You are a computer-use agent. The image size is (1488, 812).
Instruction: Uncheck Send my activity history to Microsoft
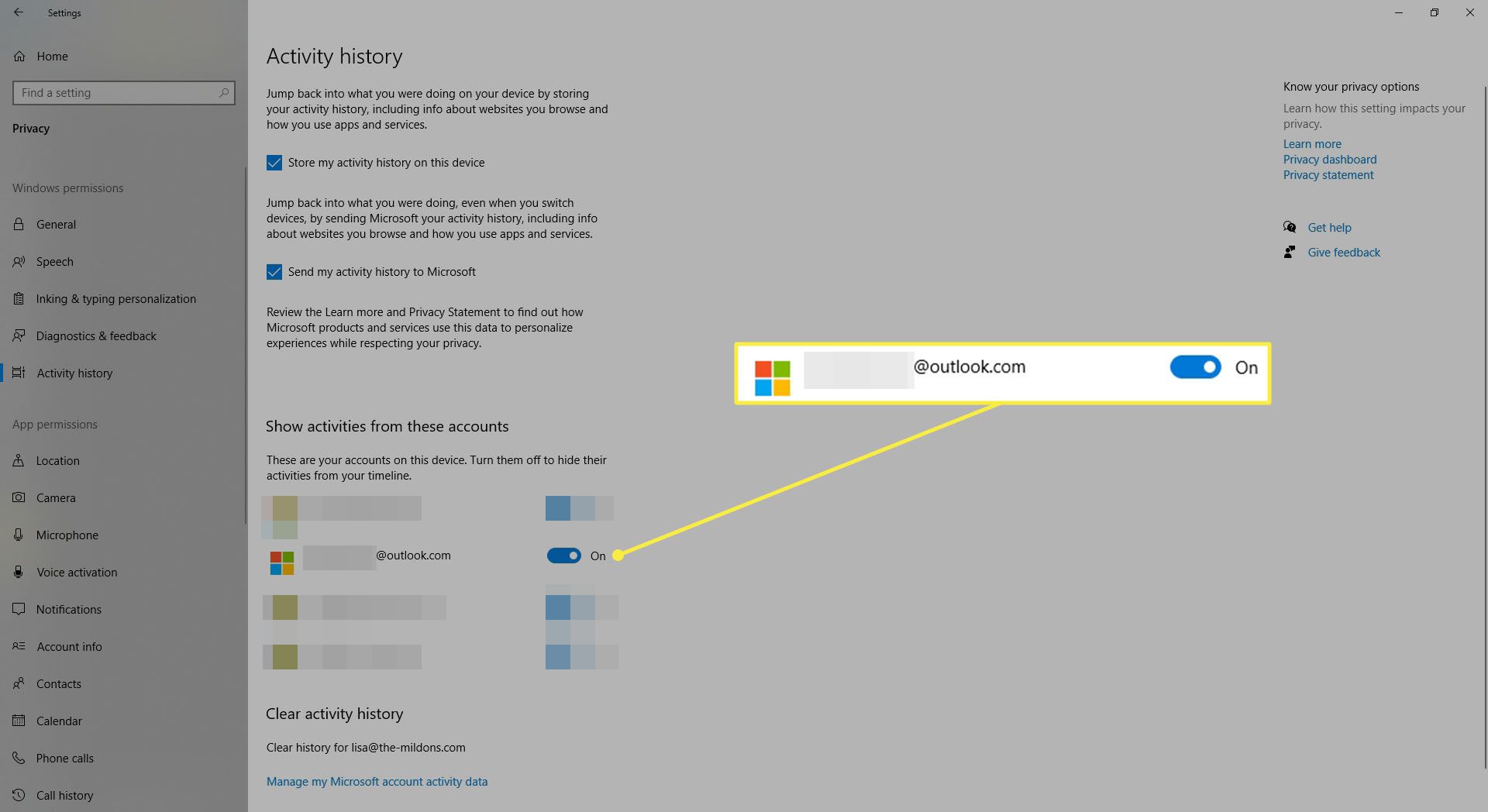(274, 272)
